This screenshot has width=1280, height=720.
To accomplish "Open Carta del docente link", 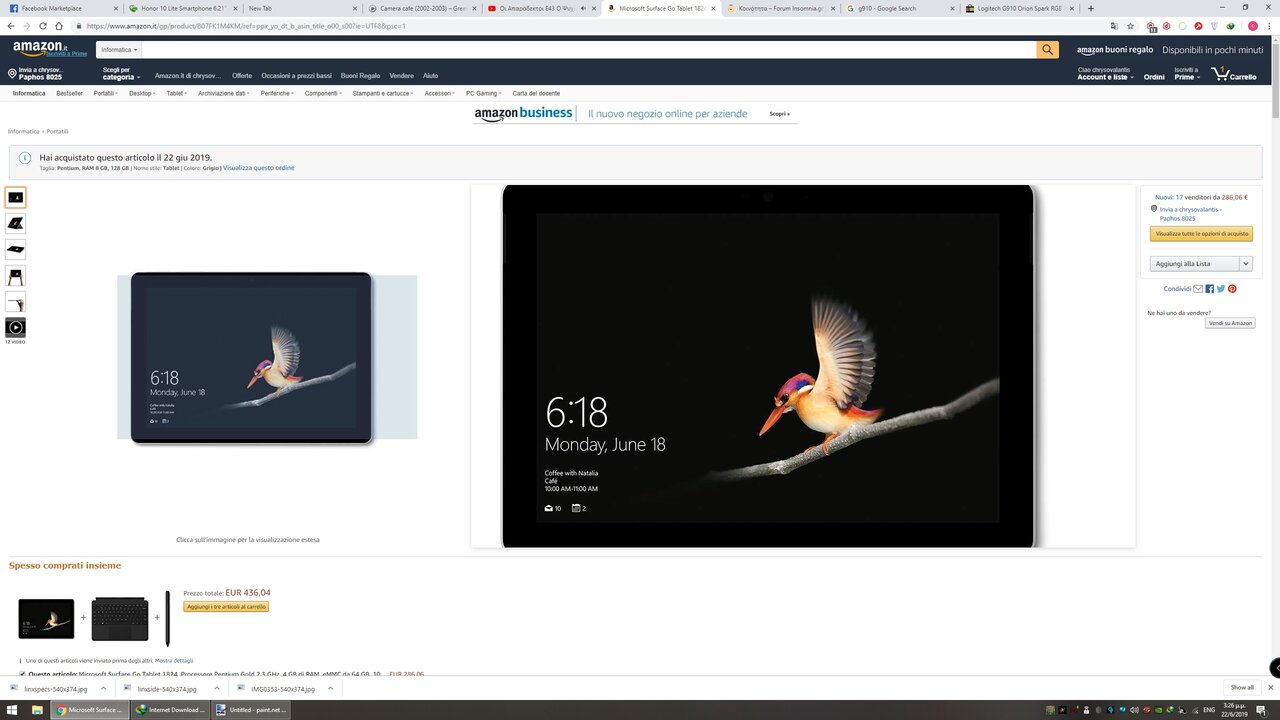I will (x=536, y=93).
